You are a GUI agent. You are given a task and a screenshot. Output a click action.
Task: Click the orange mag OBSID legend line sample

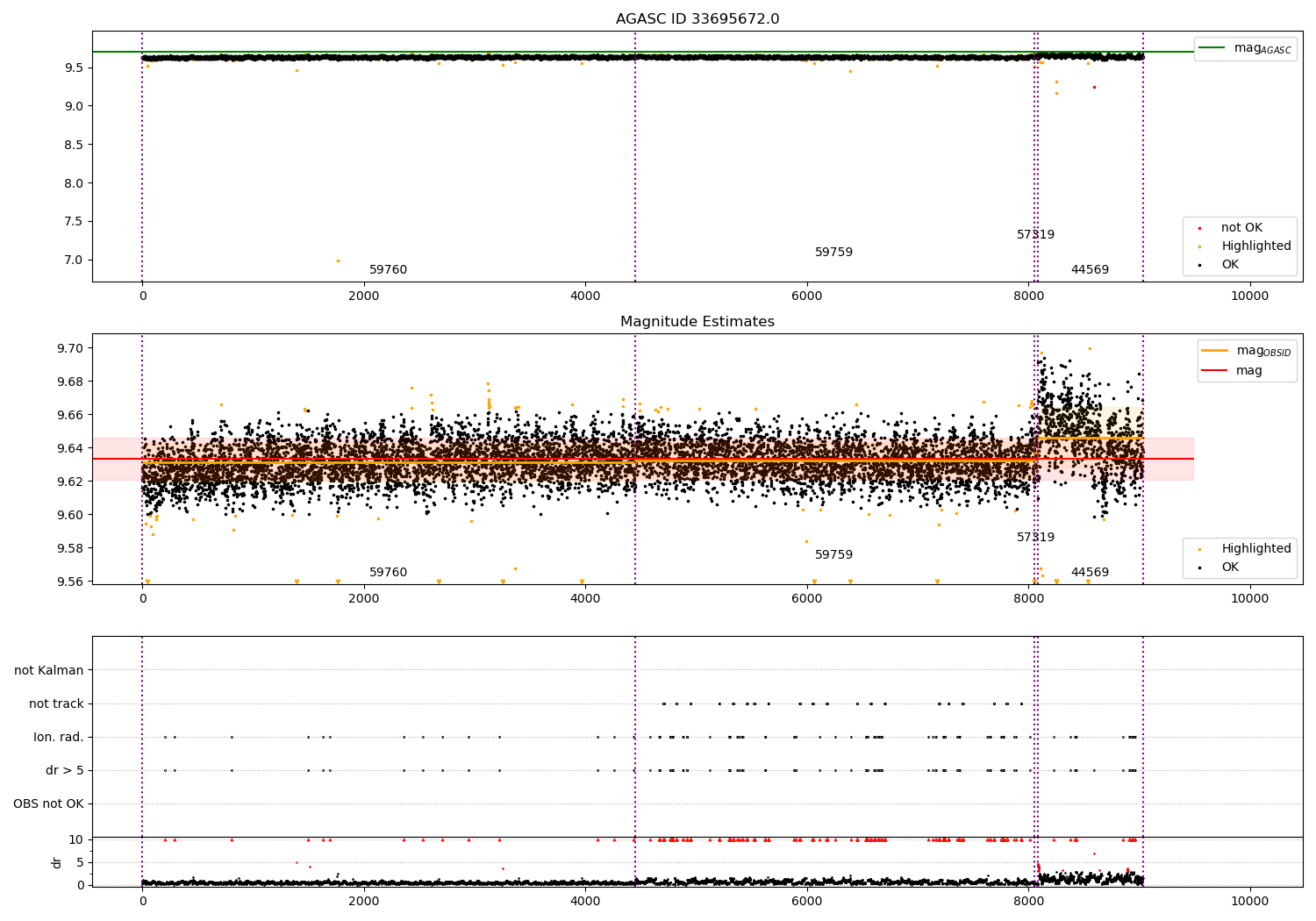click(x=1215, y=351)
